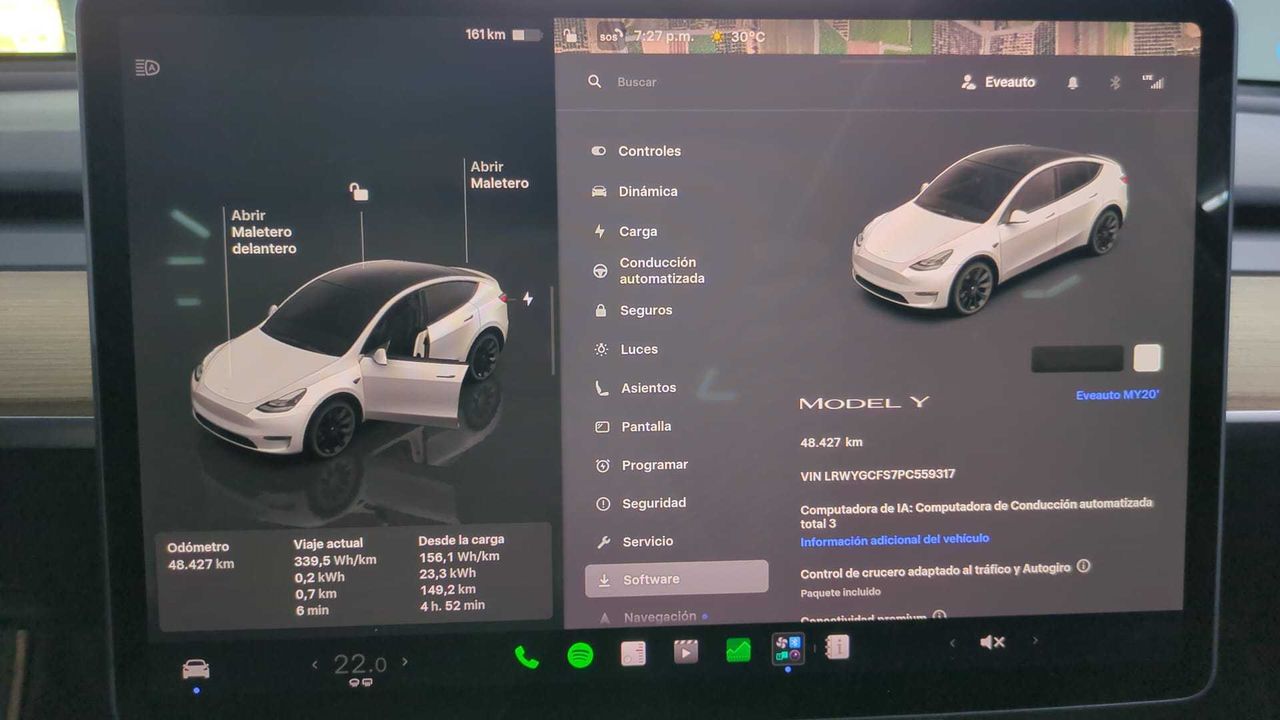The image size is (1280, 720).
Task: Open the weather sun icon
Action: pos(716,38)
